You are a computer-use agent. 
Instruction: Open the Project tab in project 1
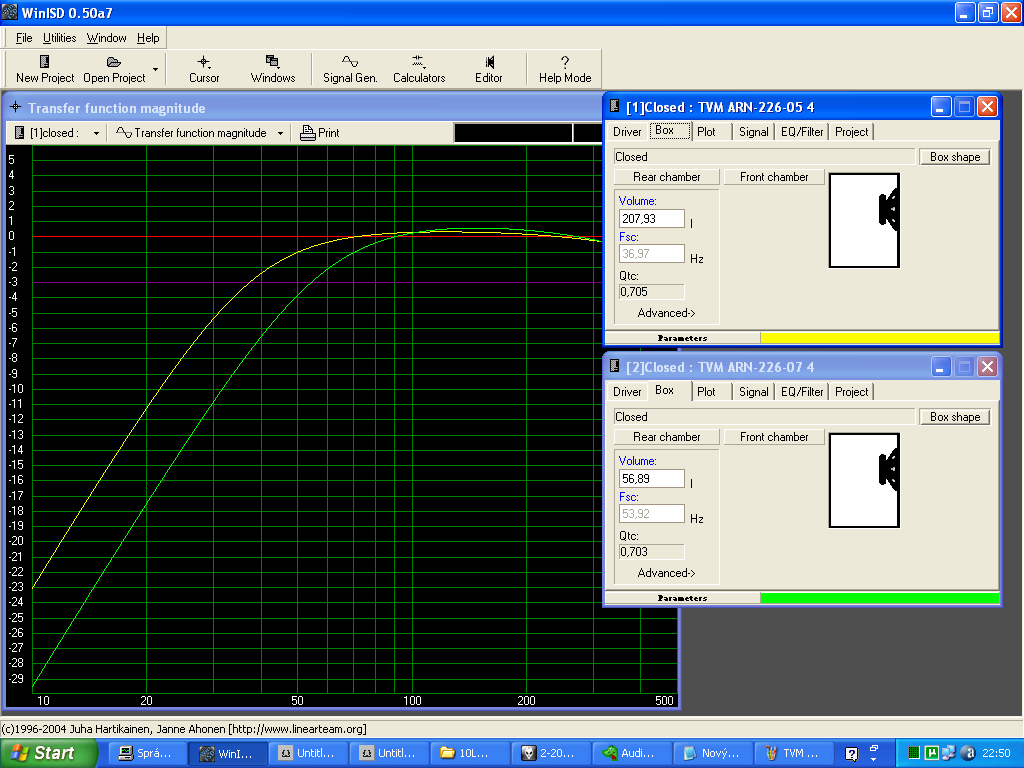pyautogui.click(x=852, y=132)
